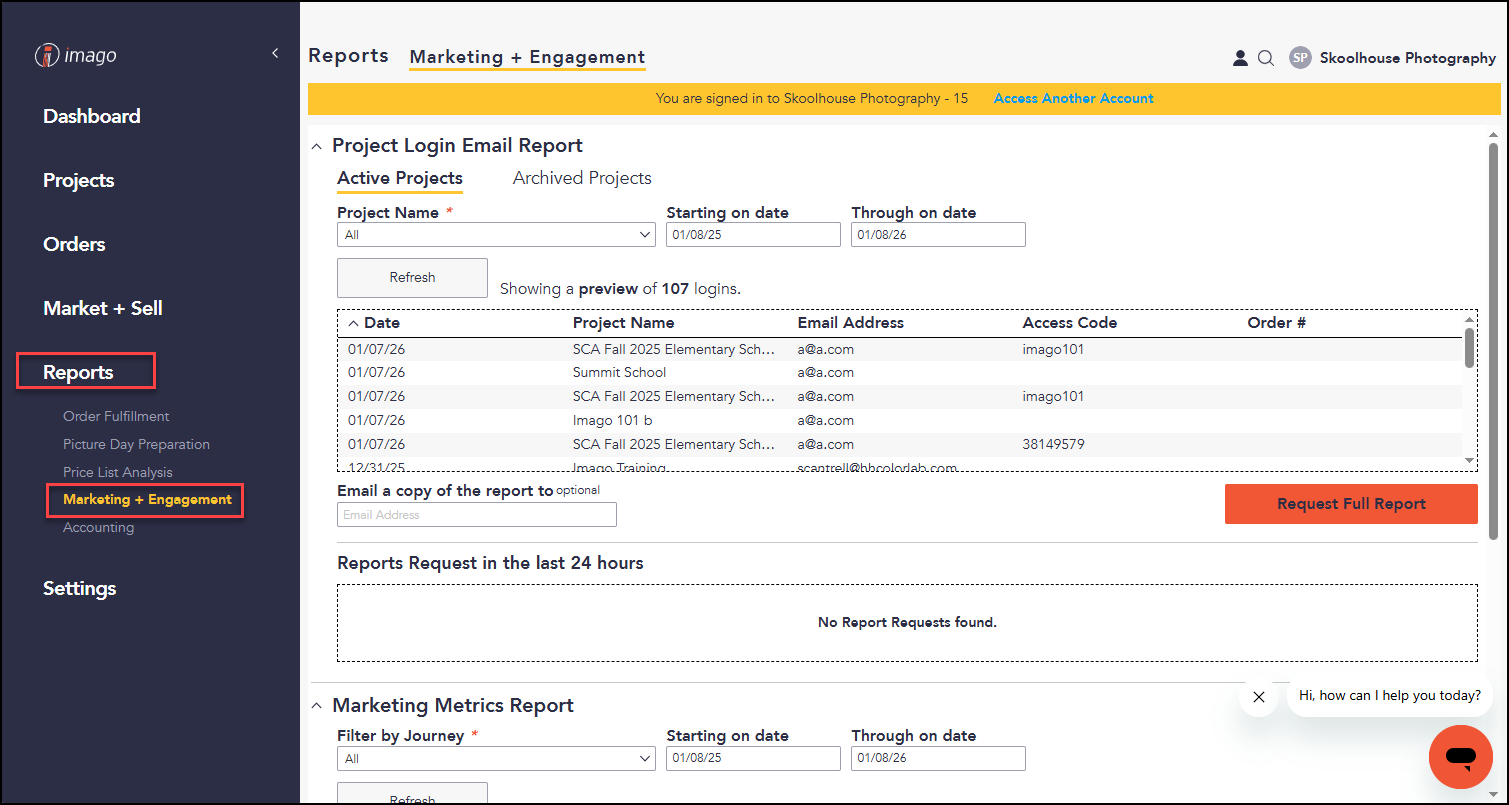Click the login preview table scrollbar
Screen dimensions: 1509x805
pos(1469,346)
